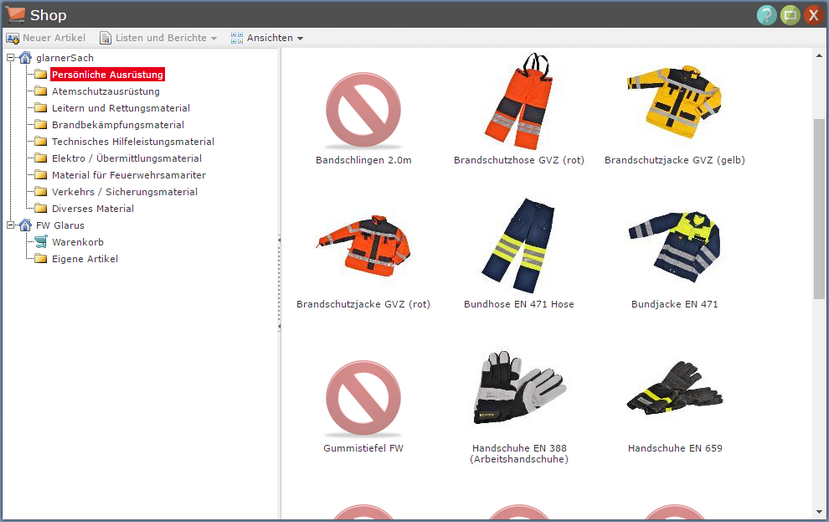Open the Handschuhe EN 388 gloves thumbnail

pyautogui.click(x=519, y=388)
